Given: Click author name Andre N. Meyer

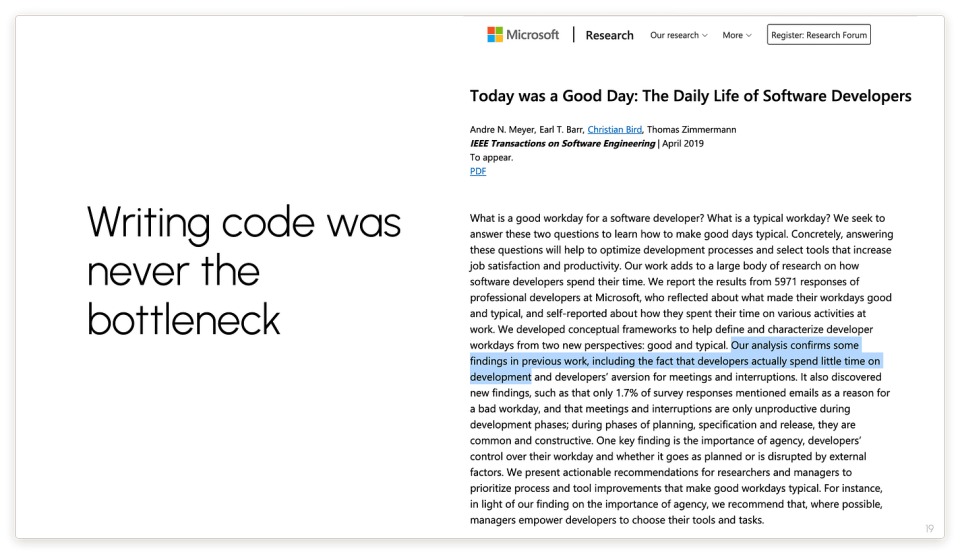Looking at the screenshot, I should point(502,130).
